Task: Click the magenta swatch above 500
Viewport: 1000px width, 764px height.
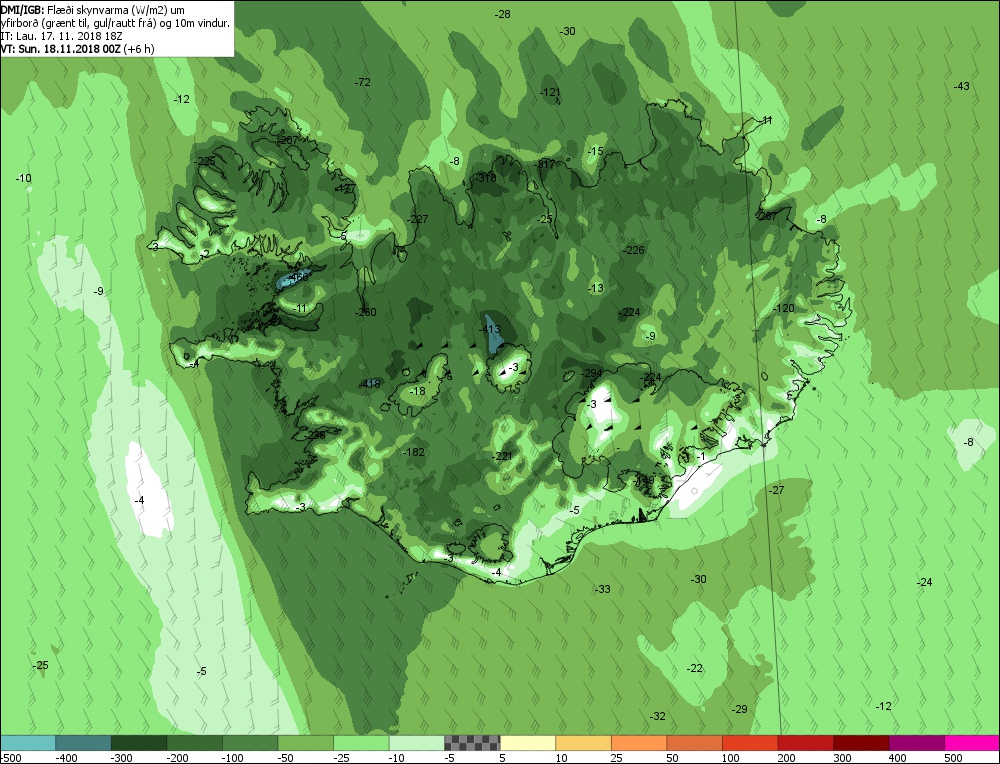Action: pyautogui.click(x=972, y=743)
